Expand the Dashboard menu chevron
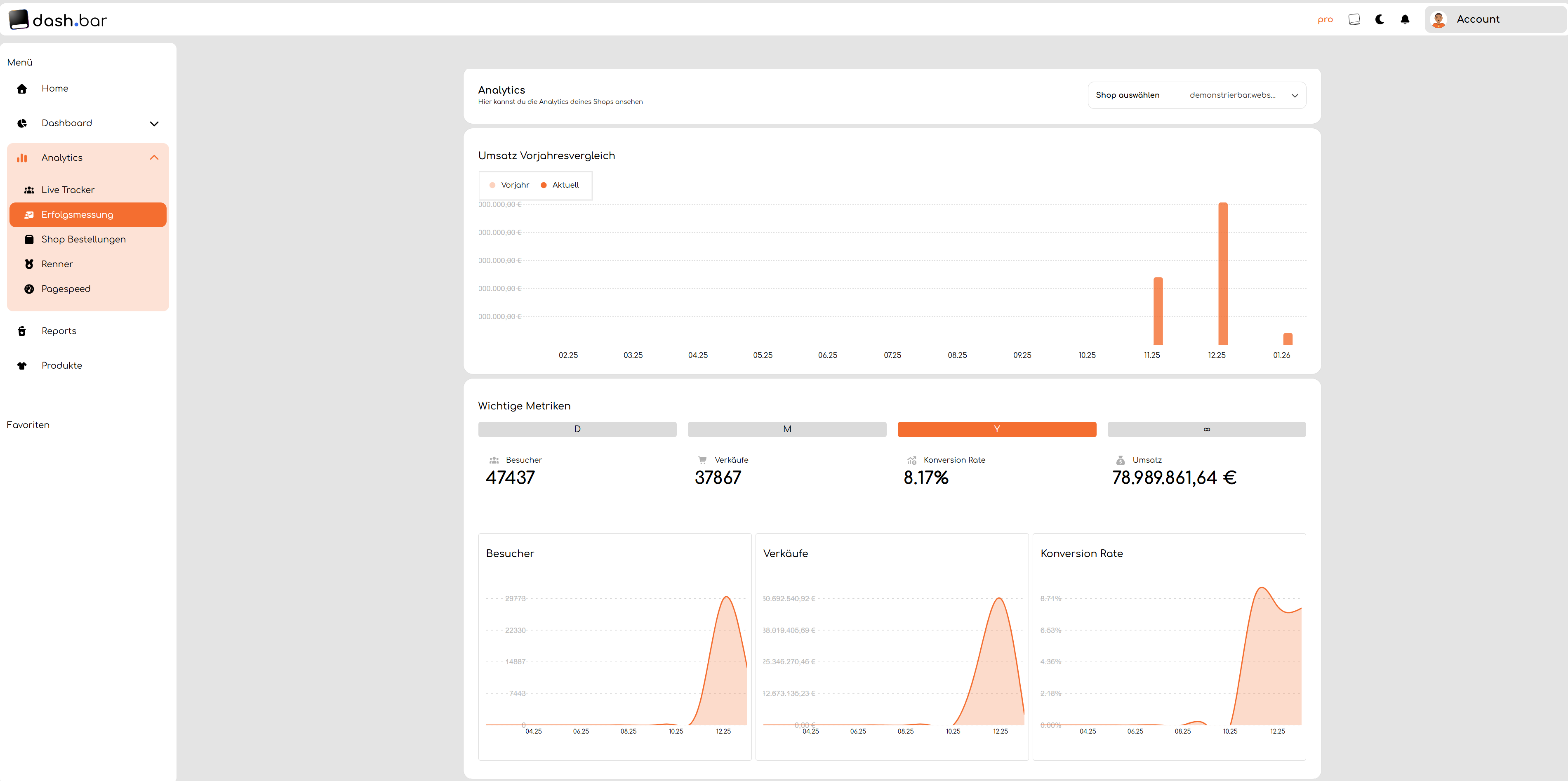Image resolution: width=1568 pixels, height=781 pixels. (x=154, y=124)
